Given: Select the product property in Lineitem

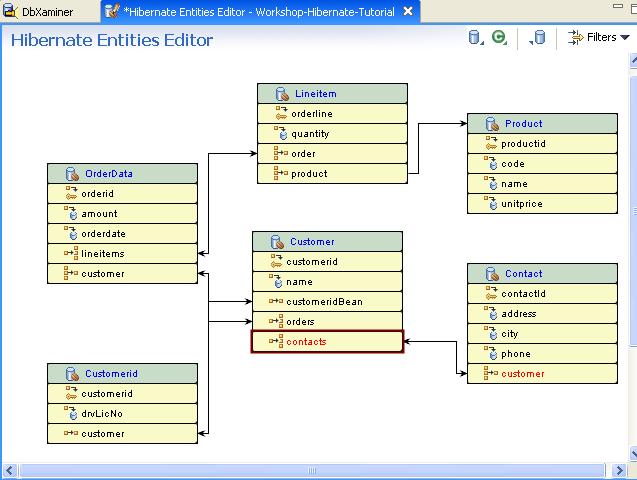Looking at the screenshot, I should 332,173.
